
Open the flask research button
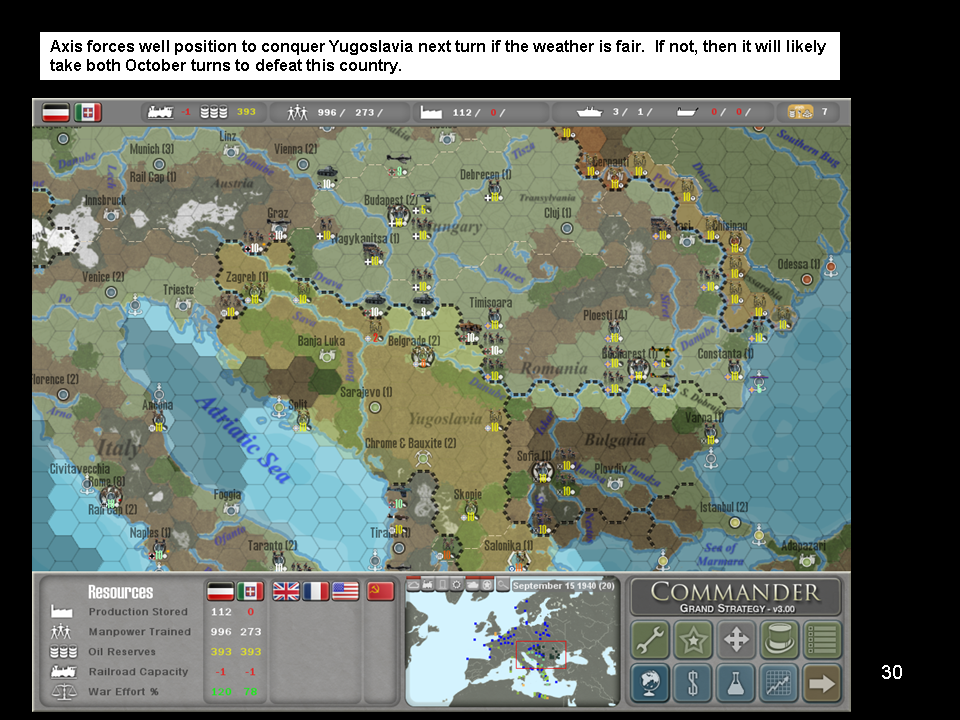point(737,684)
